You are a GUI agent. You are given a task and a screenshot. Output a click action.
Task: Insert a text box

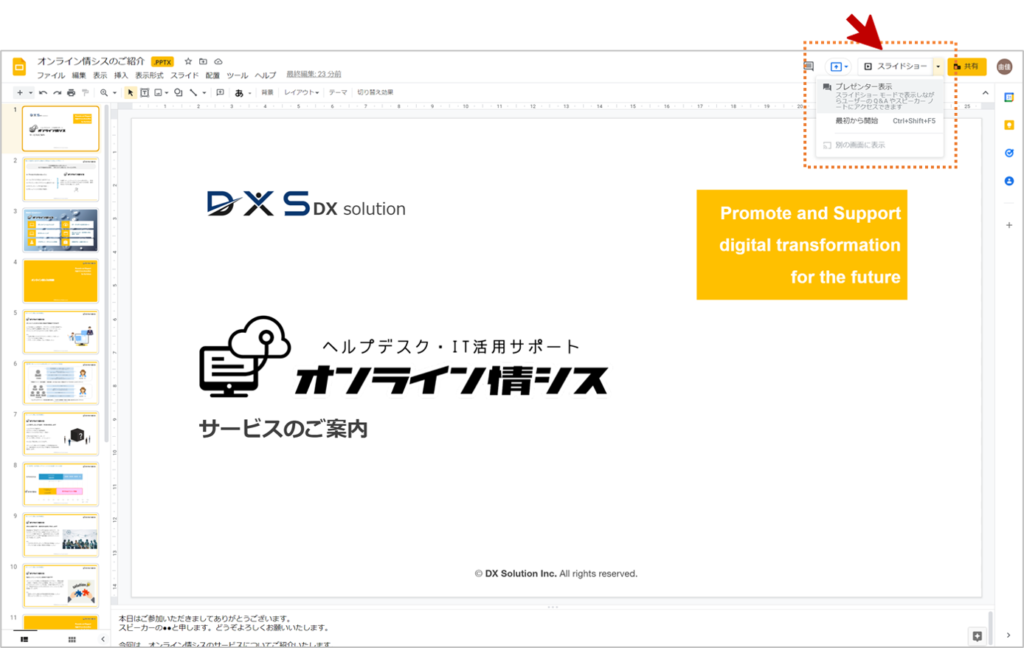tap(144, 93)
